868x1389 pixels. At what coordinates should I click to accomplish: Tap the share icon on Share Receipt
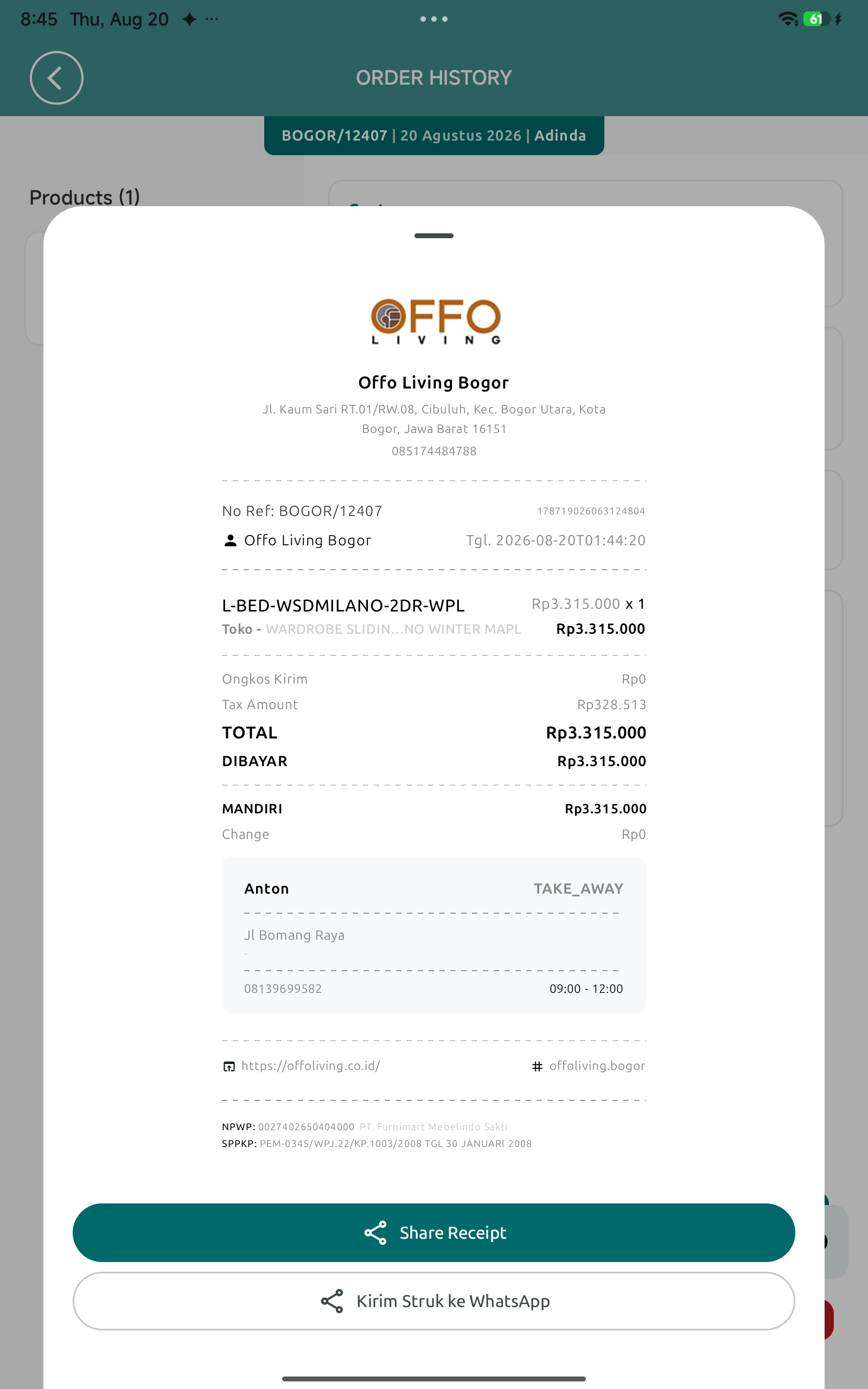pos(375,1232)
